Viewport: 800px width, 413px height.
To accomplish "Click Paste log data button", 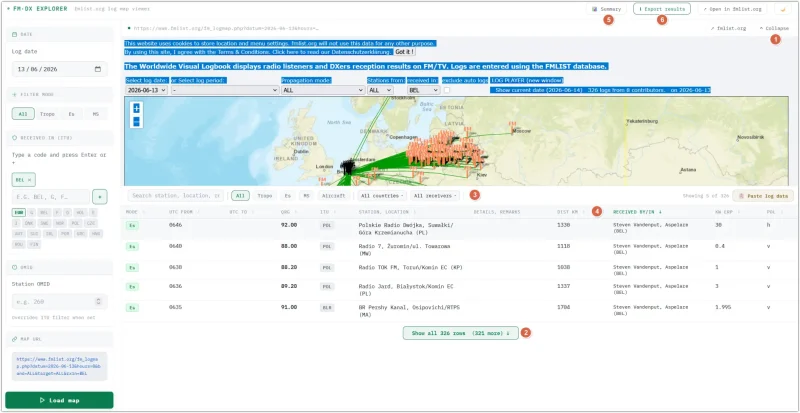I will point(763,196).
